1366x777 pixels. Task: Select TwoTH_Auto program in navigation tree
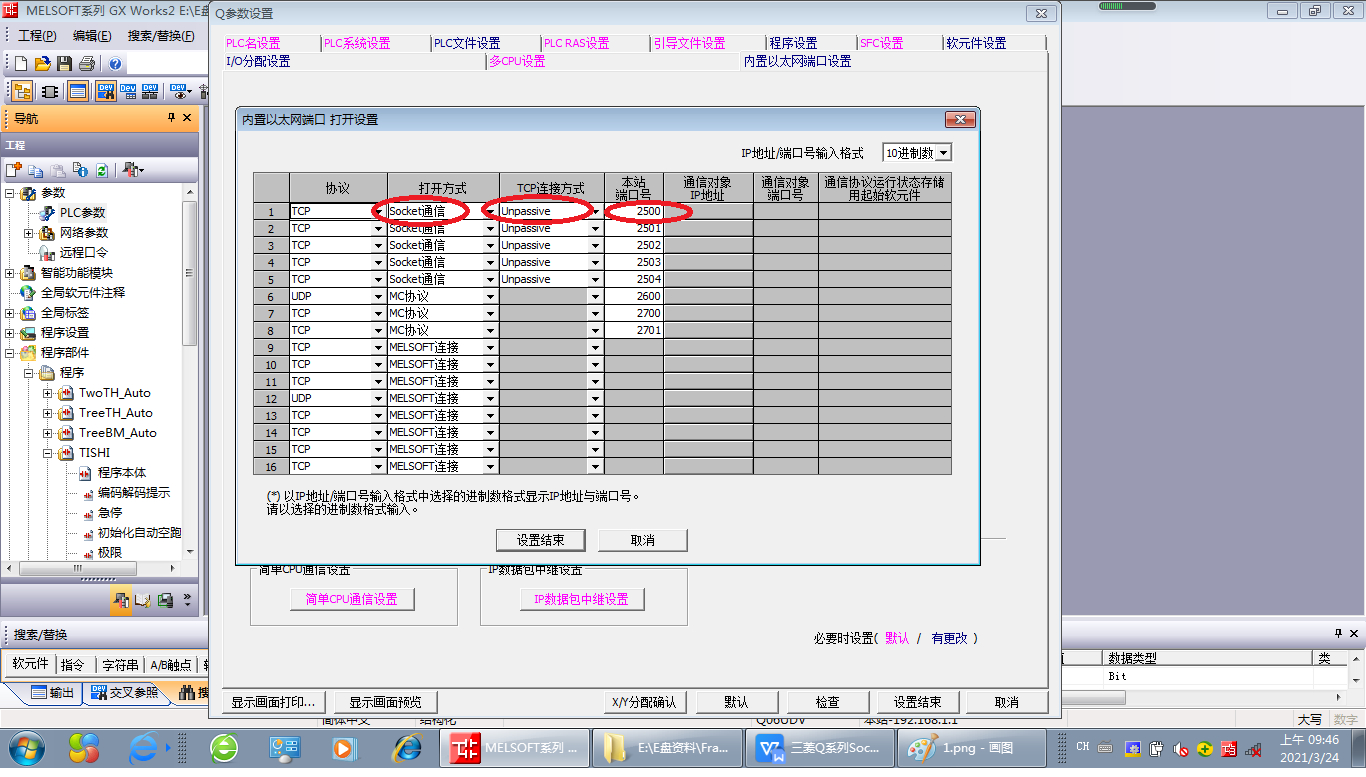point(114,393)
